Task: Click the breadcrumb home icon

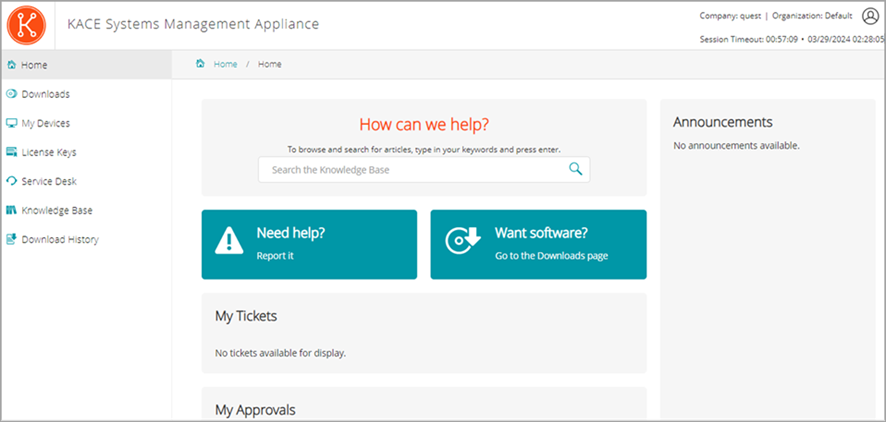Action: (x=201, y=64)
